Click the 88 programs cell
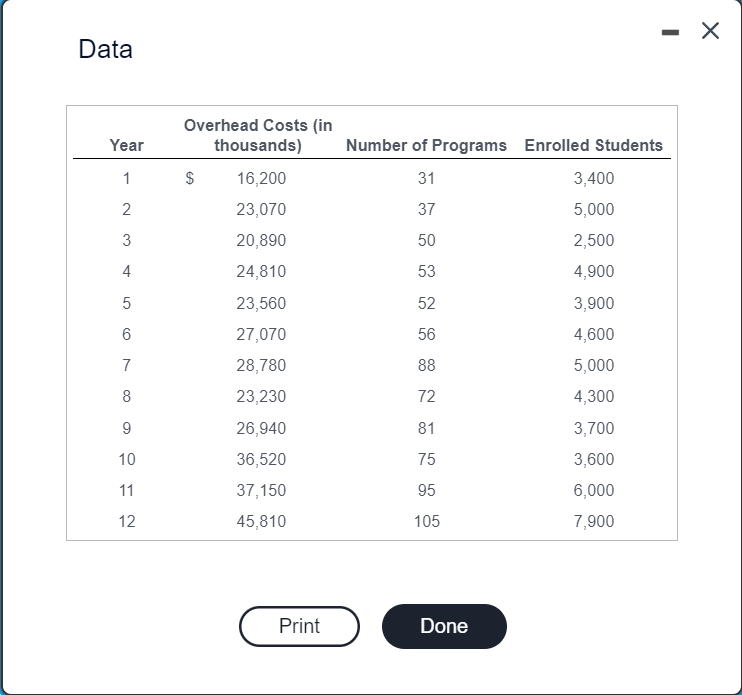This screenshot has height=695, width=742. [x=426, y=366]
